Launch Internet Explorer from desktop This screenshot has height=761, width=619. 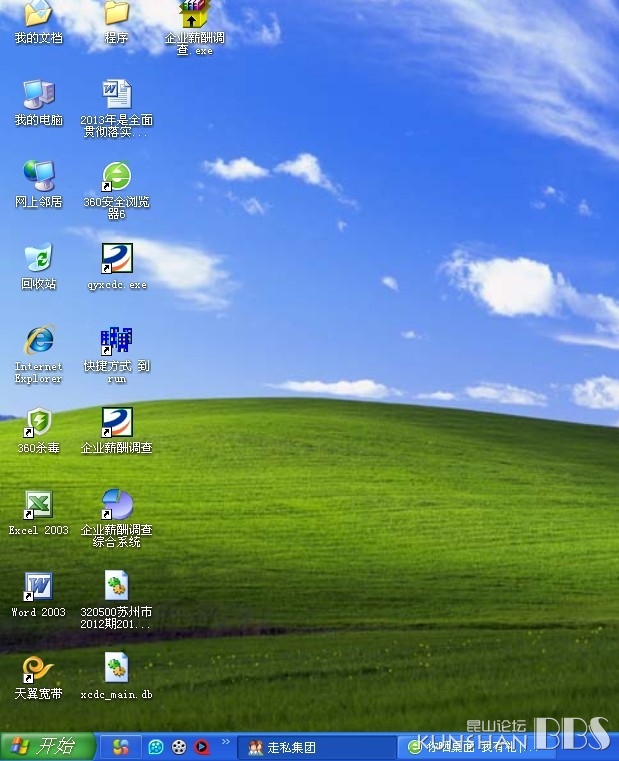39,340
